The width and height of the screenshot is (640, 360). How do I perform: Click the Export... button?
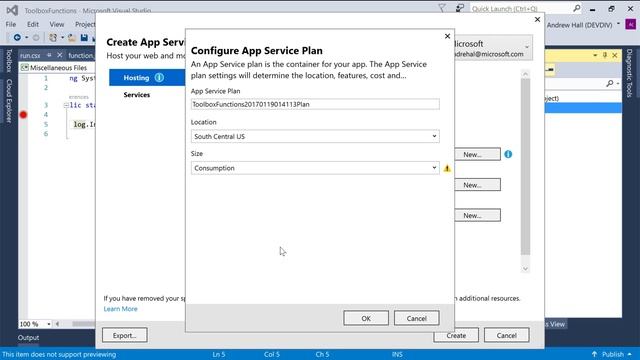[x=124, y=336]
